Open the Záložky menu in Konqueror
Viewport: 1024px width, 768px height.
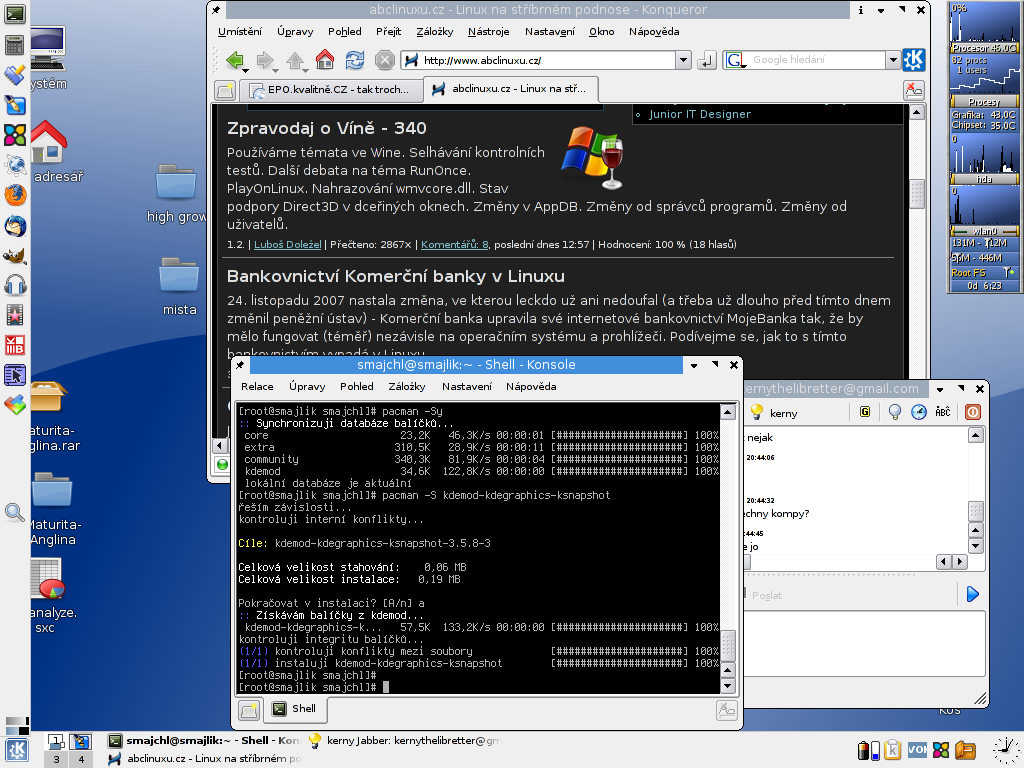pos(434,31)
